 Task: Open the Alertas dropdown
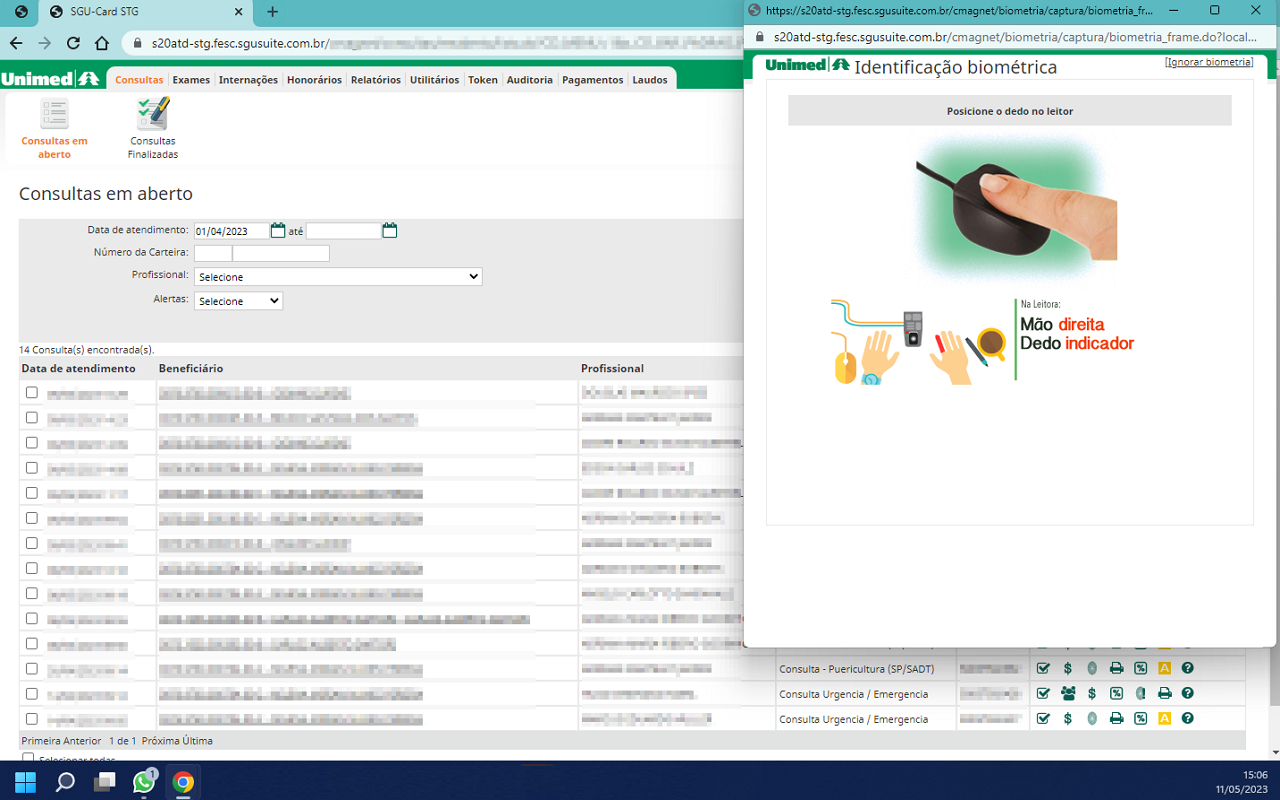238,301
